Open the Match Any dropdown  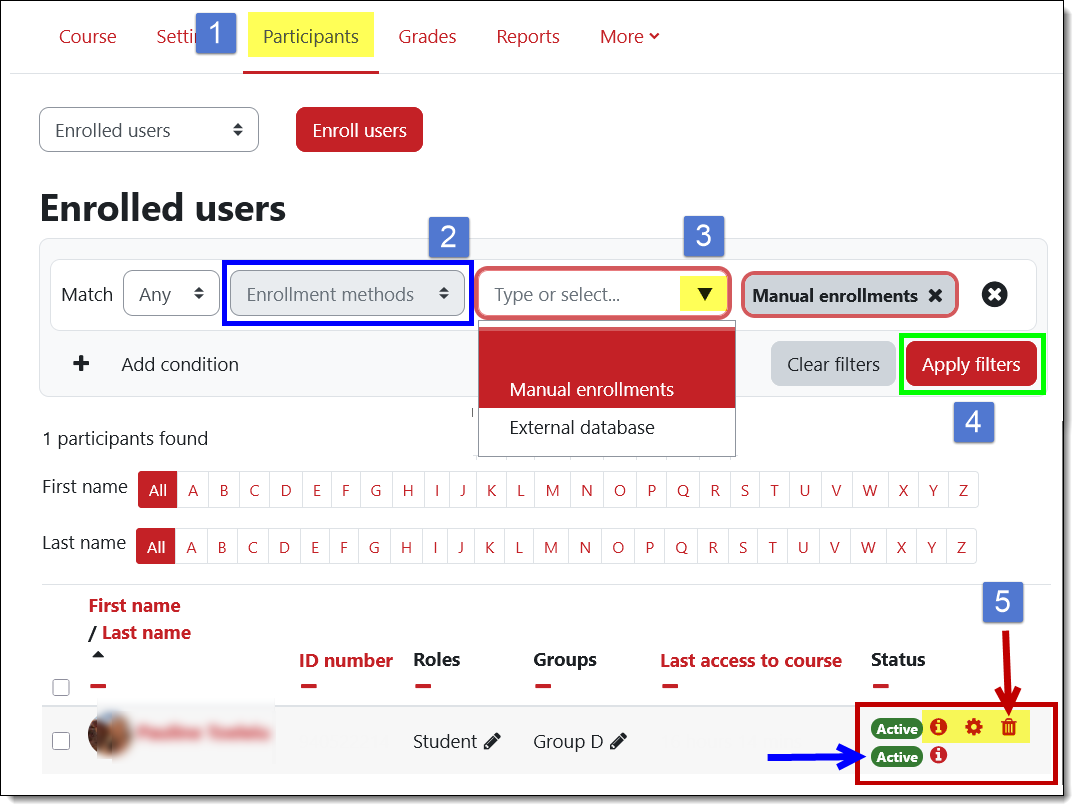click(x=171, y=294)
